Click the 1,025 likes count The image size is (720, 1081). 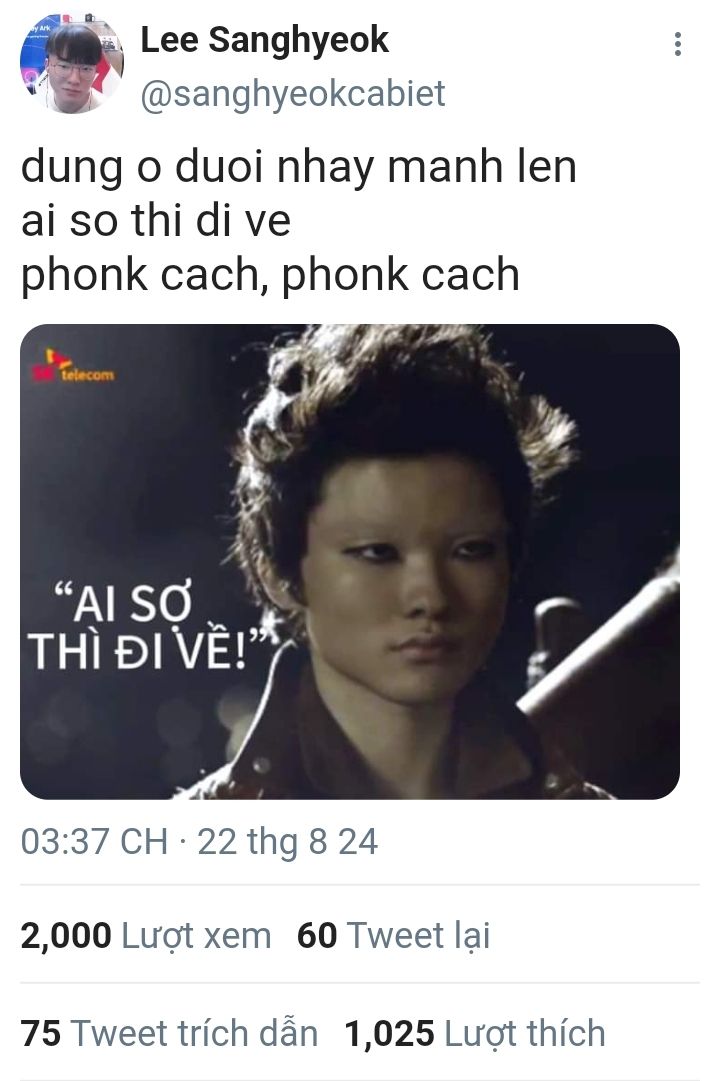389,1034
